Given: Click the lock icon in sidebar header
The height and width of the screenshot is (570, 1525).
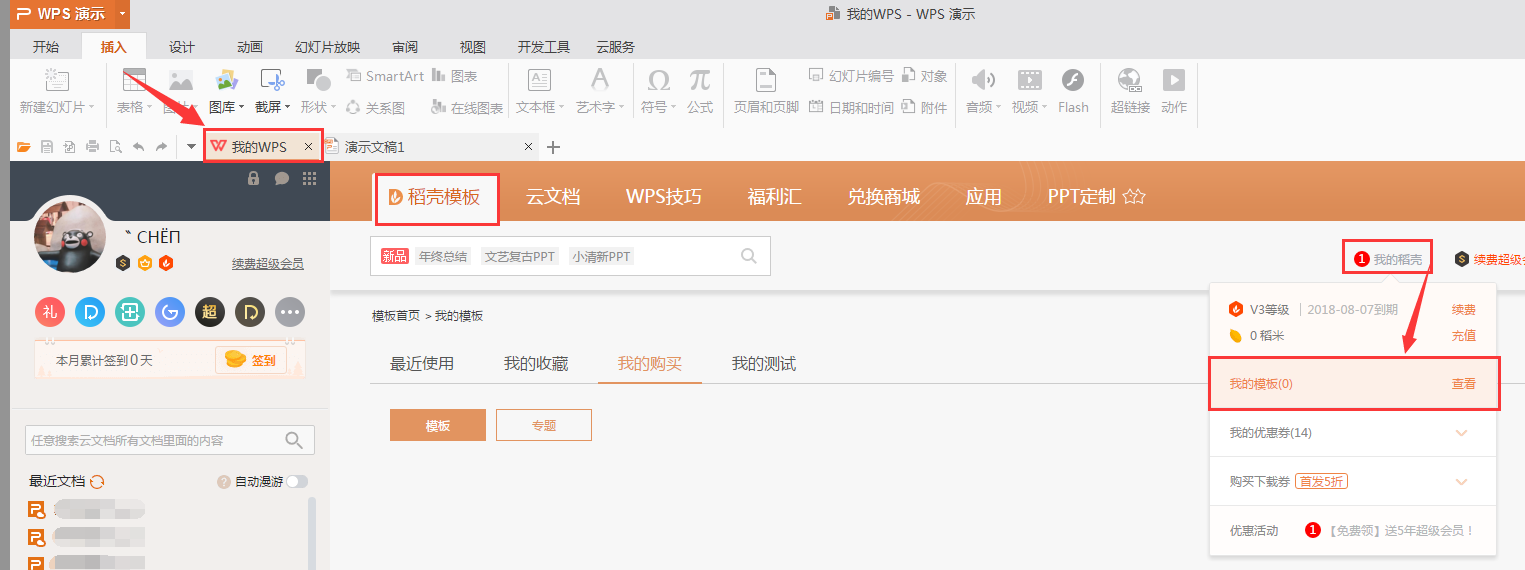Looking at the screenshot, I should (x=254, y=178).
